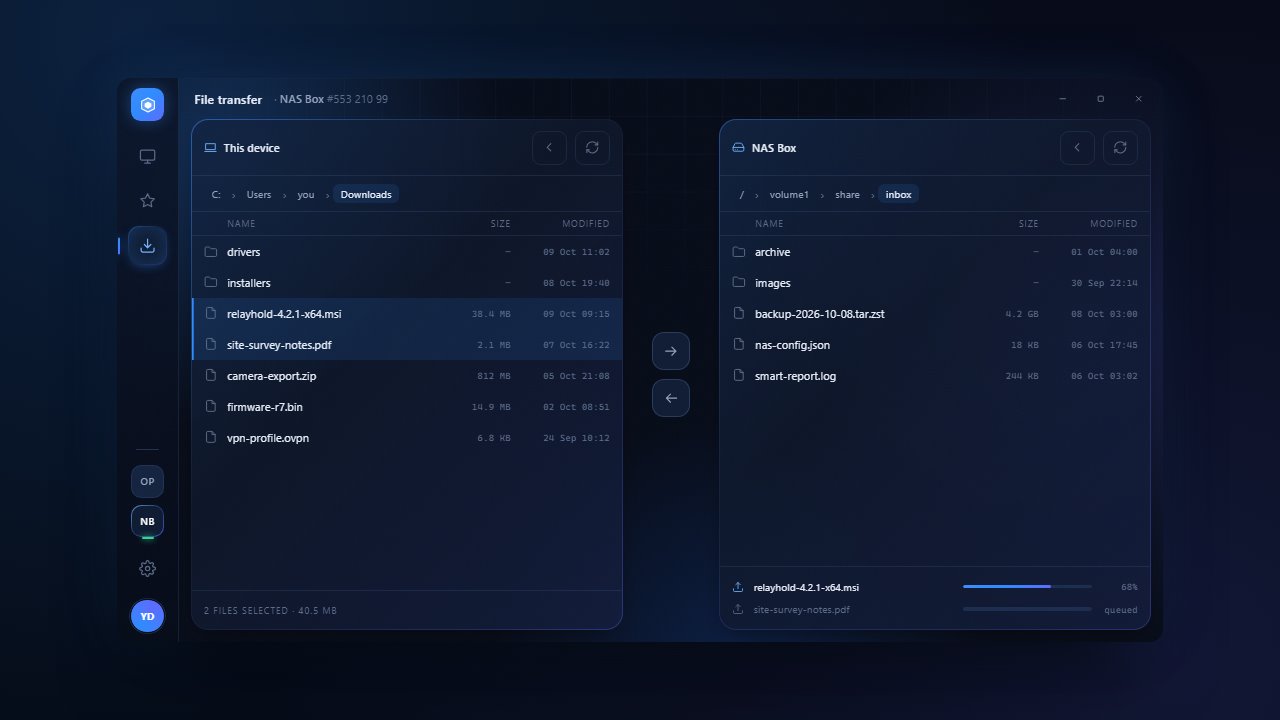Jump to the share breadcrumb
1280x720 pixels.
[847, 195]
